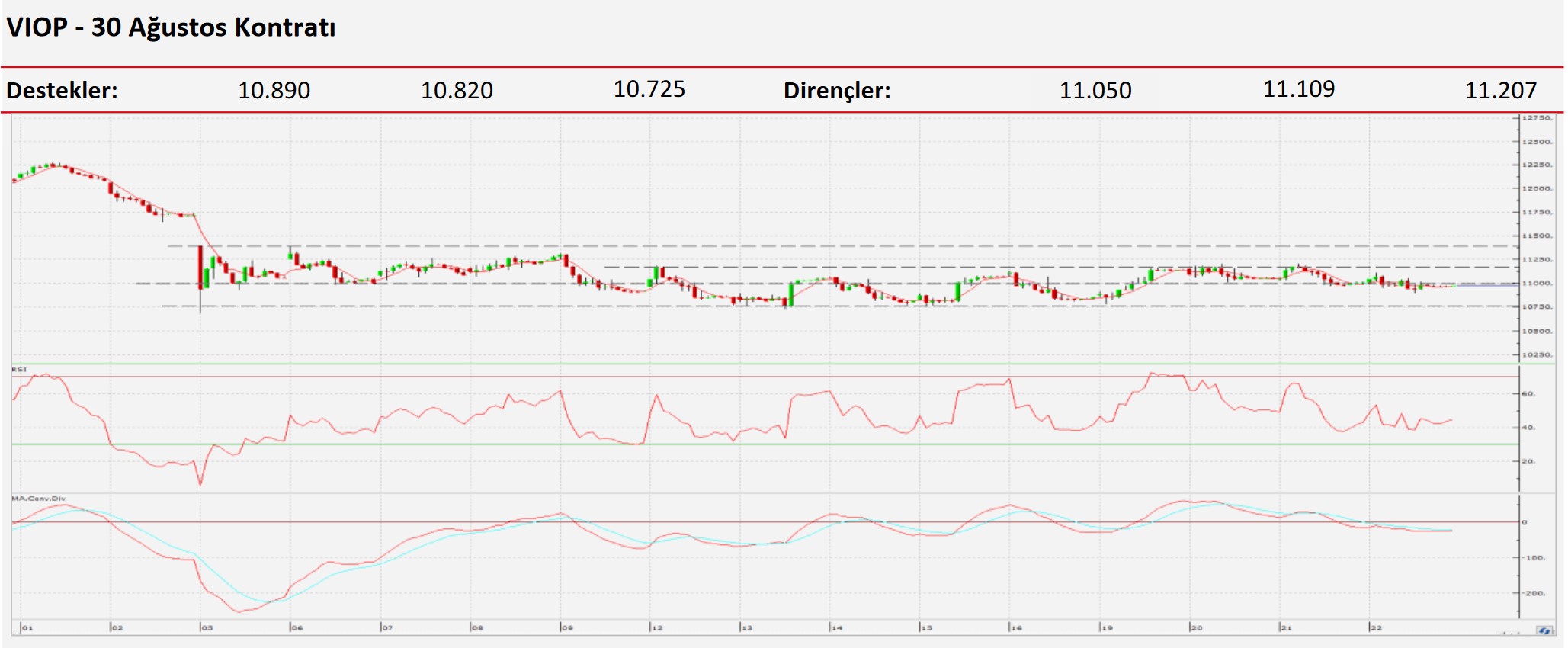This screenshot has height=648, width=1568.
Task: Click the 11500 price axis label
Action: (x=1538, y=236)
